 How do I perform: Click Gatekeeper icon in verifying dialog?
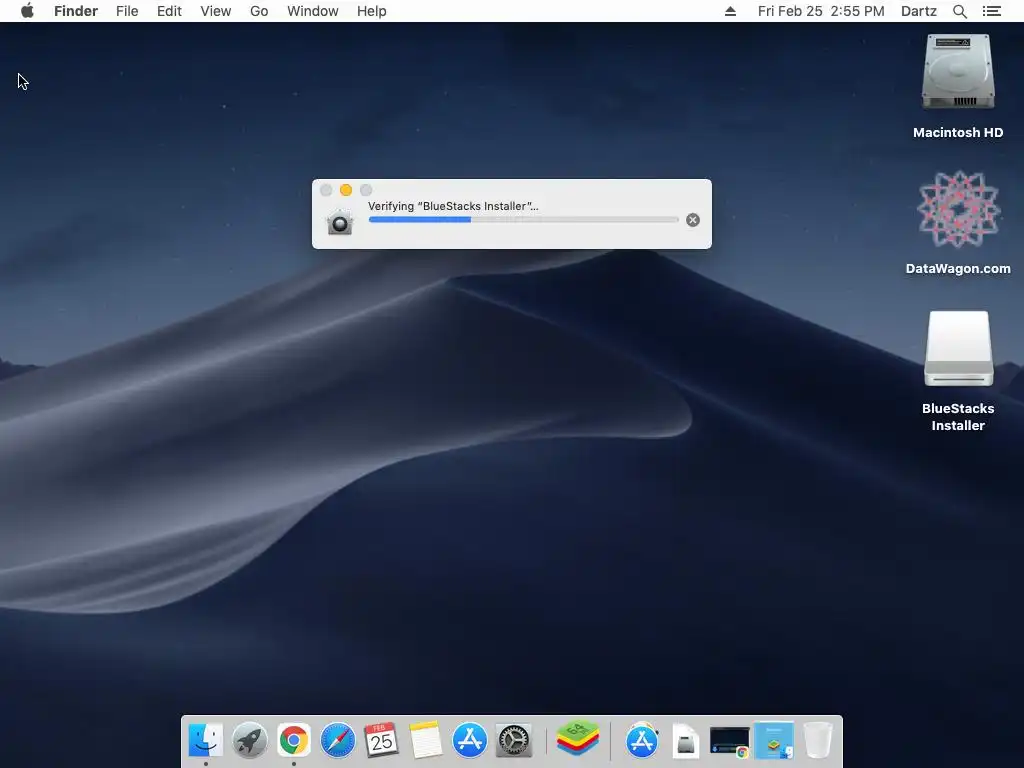pos(340,222)
